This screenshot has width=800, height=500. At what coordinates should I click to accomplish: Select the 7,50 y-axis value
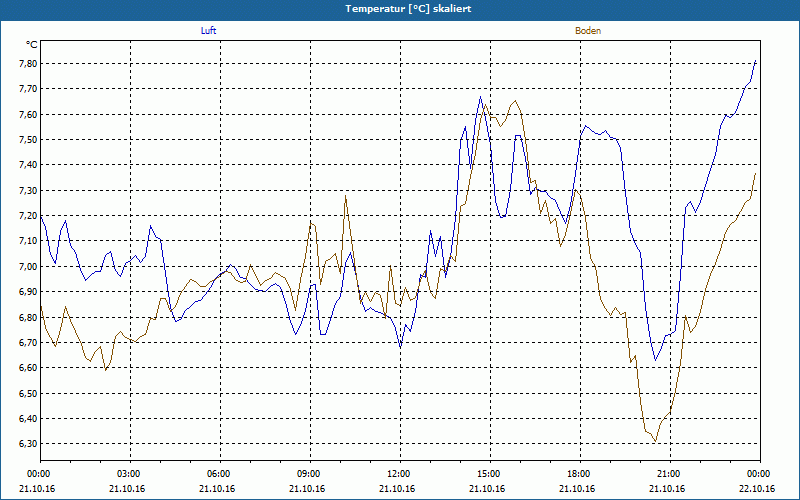[x=28, y=140]
